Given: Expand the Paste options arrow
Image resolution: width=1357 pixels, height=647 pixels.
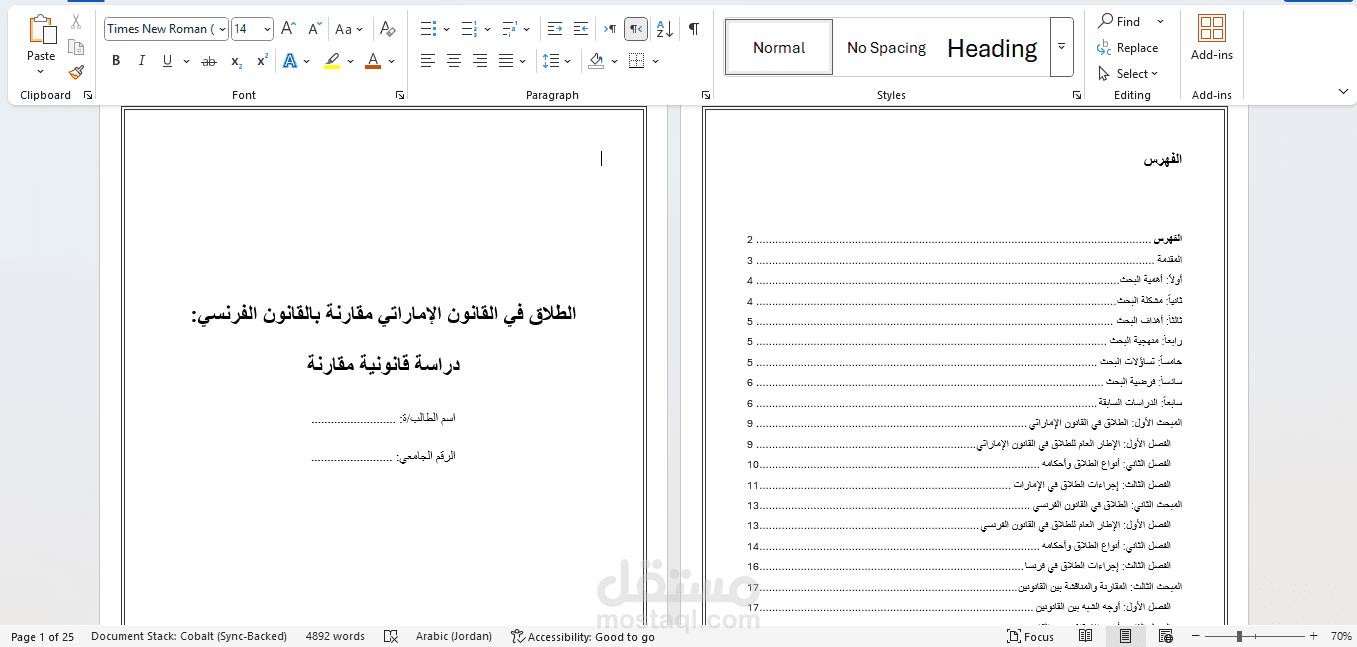Looking at the screenshot, I should pyautogui.click(x=41, y=70).
